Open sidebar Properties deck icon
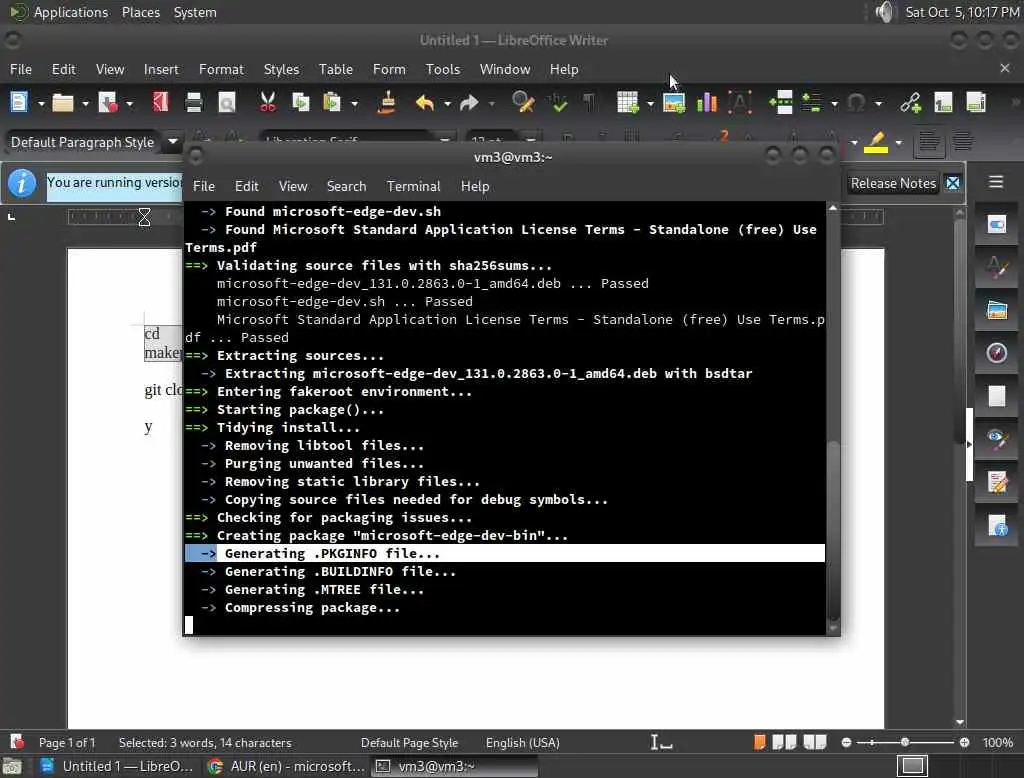This screenshot has height=778, width=1024. (x=997, y=225)
